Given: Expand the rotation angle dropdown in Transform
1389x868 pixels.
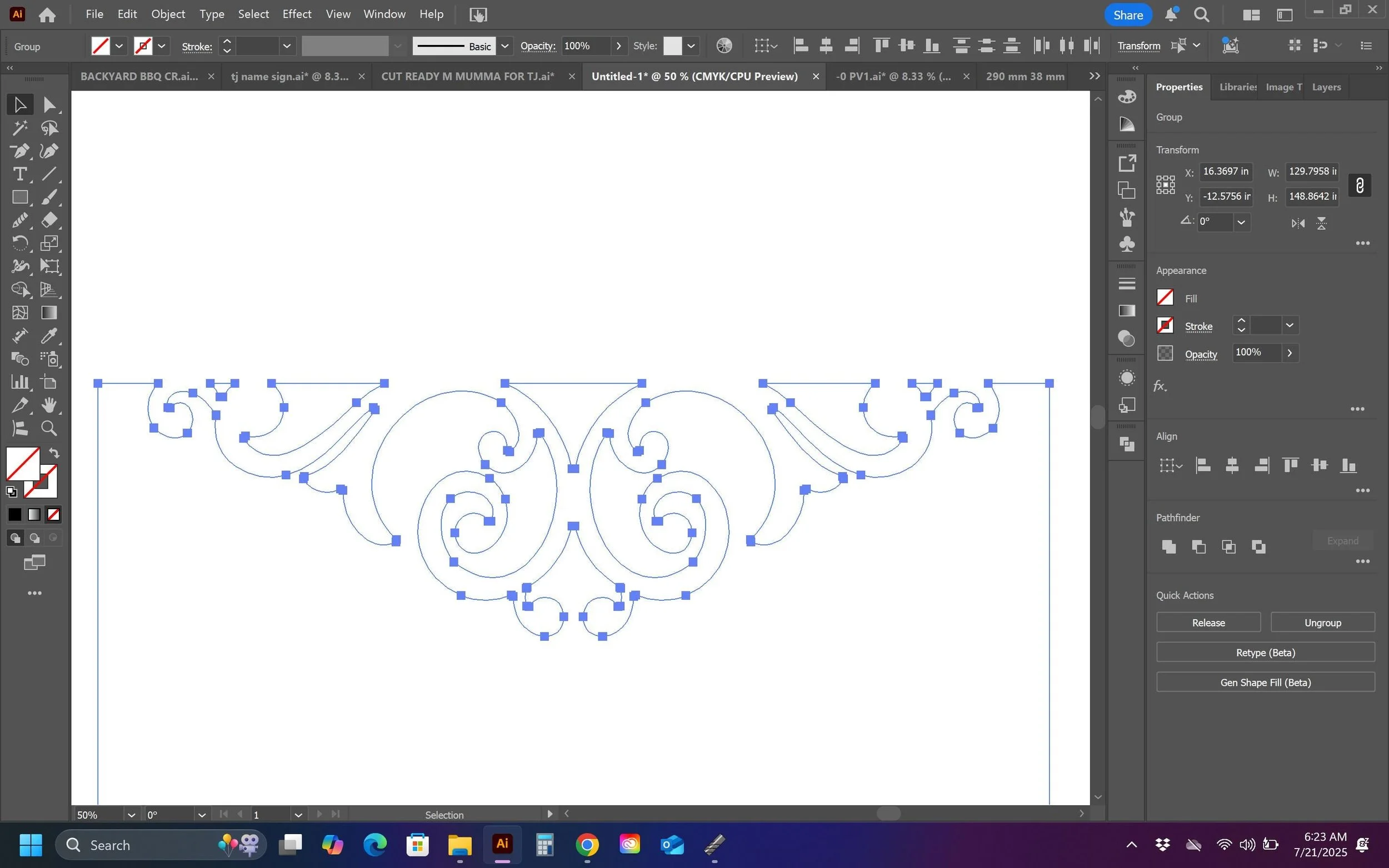Looking at the screenshot, I should point(1241,222).
